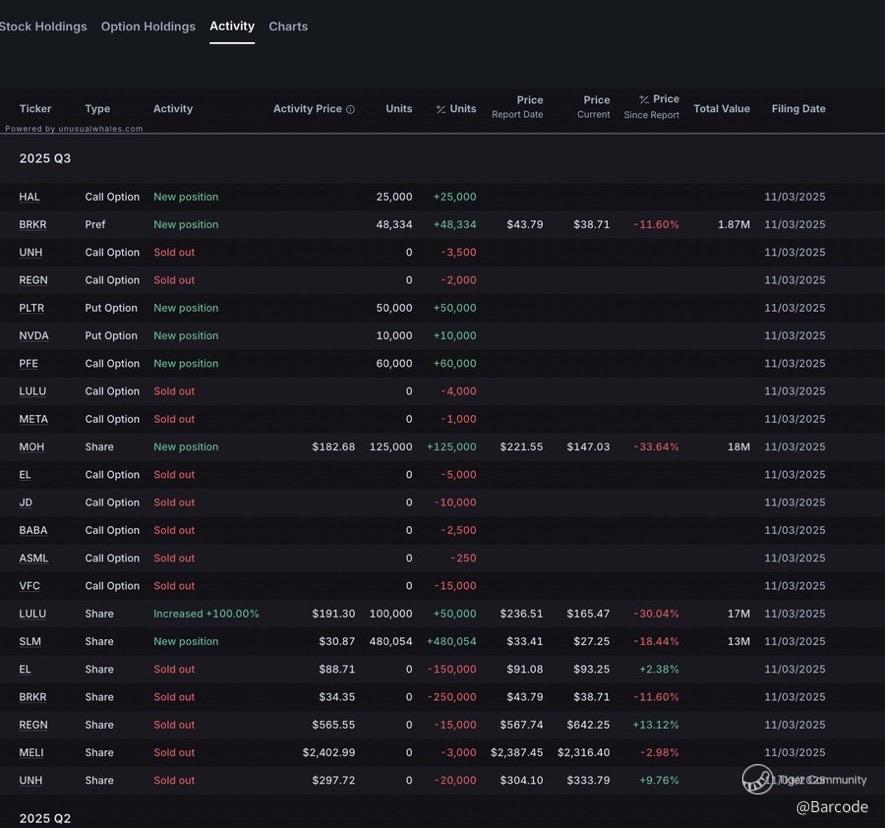Open the MOH ticker link
885x828 pixels.
click(32, 447)
